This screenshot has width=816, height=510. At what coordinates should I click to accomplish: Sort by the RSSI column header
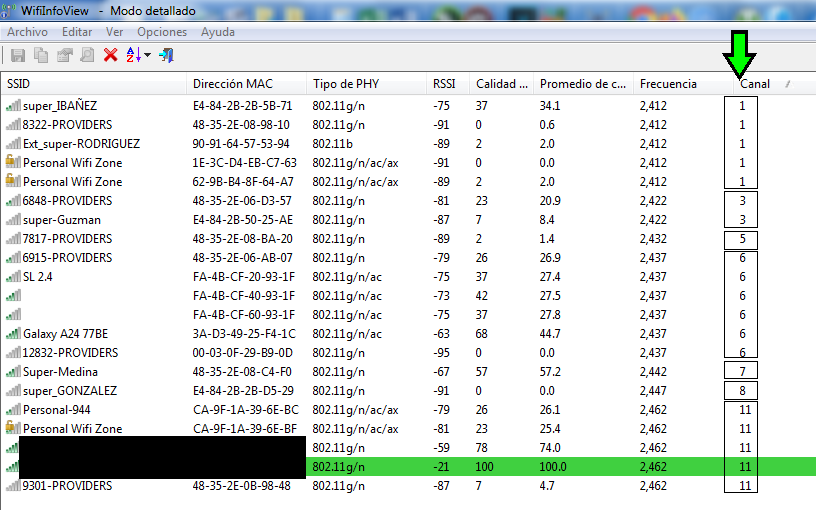pyautogui.click(x=444, y=84)
